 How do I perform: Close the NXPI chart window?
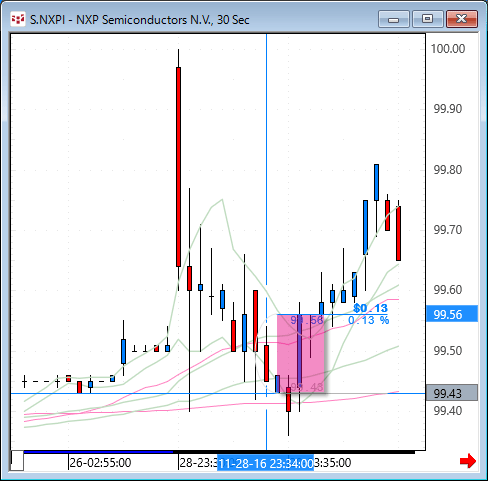pyautogui.click(x=462, y=19)
